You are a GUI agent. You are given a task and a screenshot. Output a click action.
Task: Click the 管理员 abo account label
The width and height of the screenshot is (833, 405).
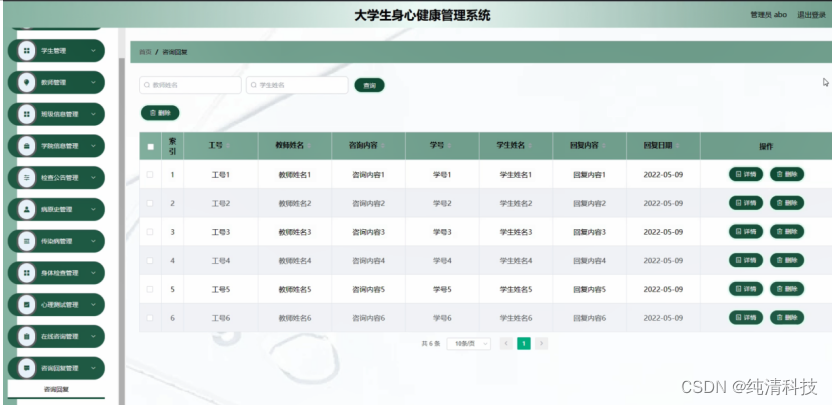pos(768,15)
